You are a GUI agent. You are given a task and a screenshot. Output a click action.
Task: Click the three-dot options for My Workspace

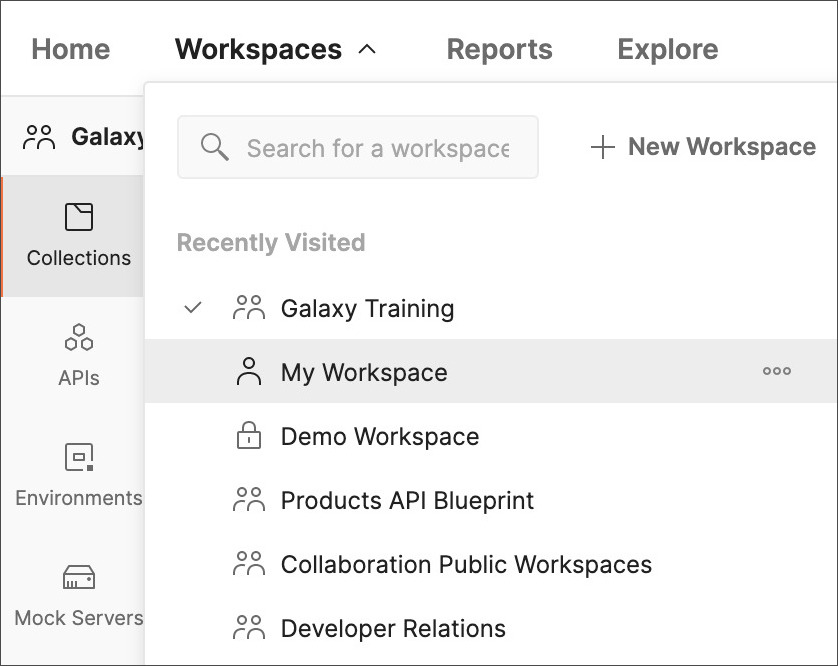click(x=776, y=371)
